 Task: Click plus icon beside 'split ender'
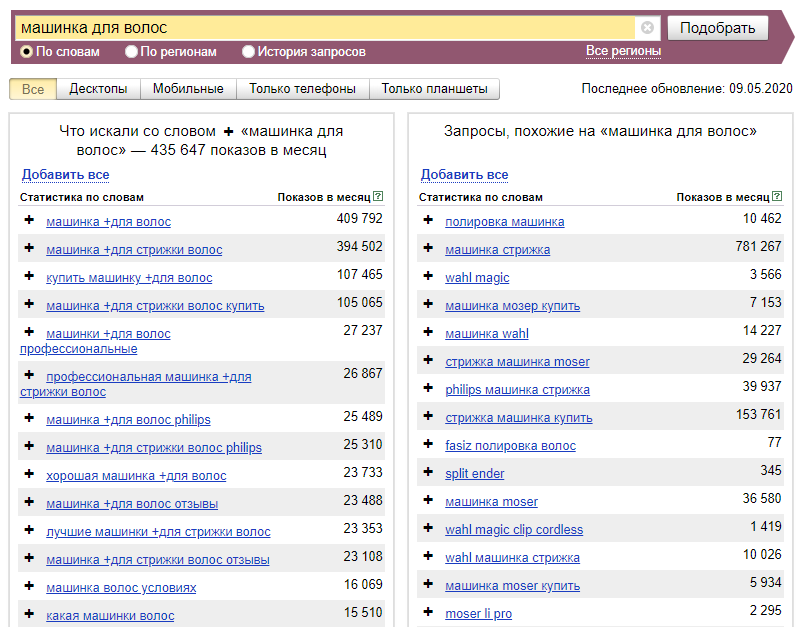point(428,471)
